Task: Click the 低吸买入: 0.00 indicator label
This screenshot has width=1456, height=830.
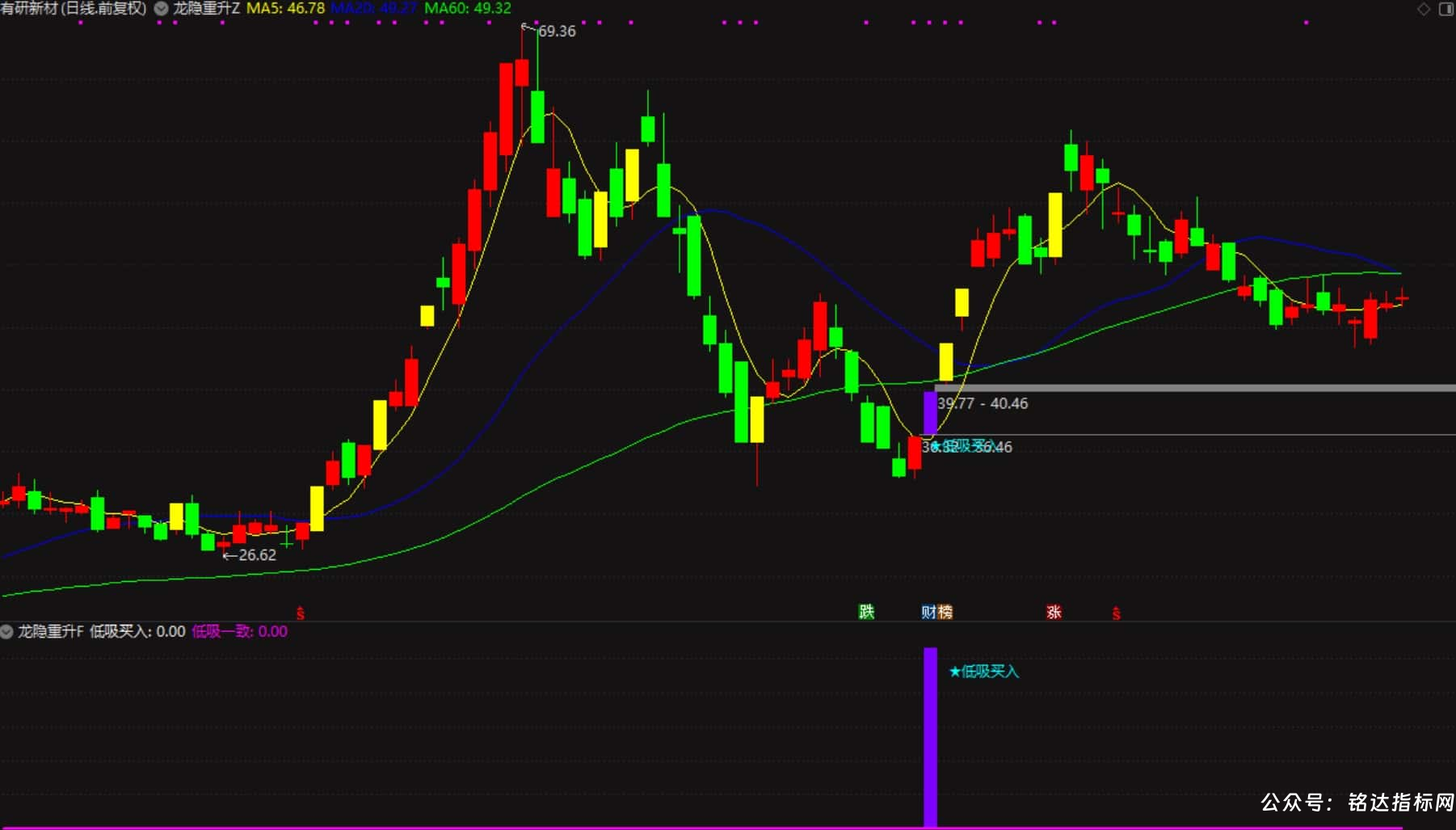Action: [137, 631]
